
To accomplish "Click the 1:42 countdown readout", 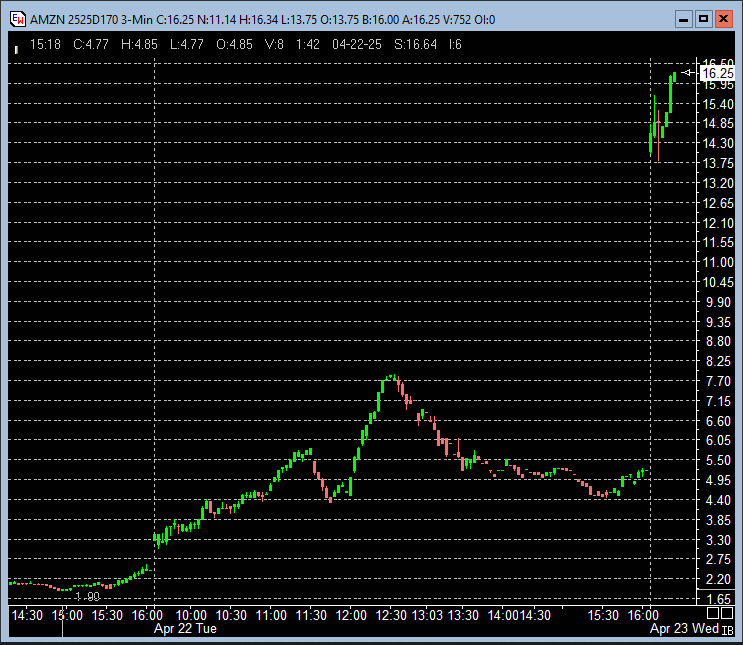I will [x=308, y=45].
